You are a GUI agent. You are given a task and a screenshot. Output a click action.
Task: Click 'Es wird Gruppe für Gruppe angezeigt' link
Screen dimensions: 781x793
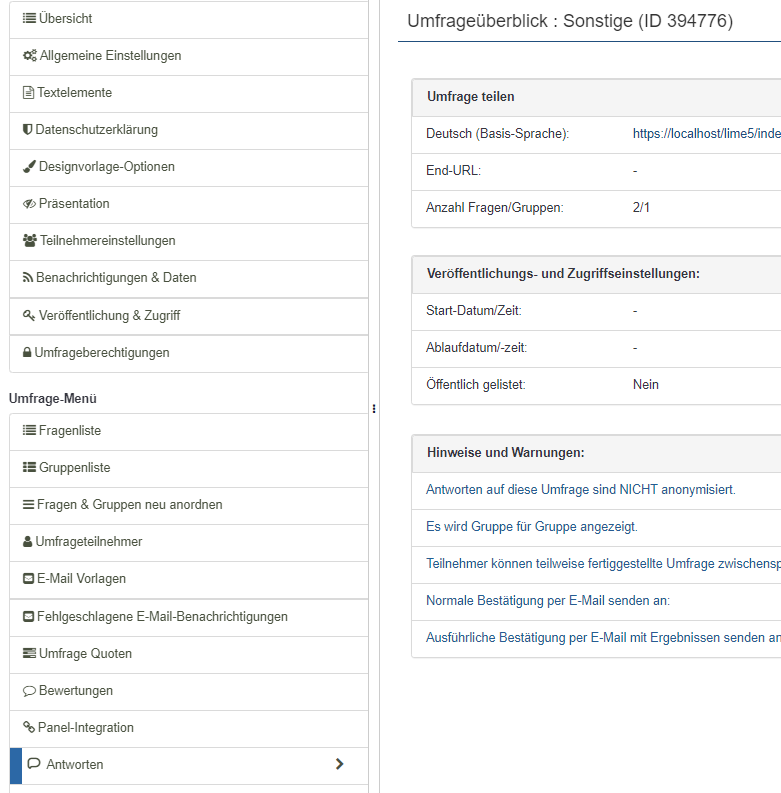(532, 527)
